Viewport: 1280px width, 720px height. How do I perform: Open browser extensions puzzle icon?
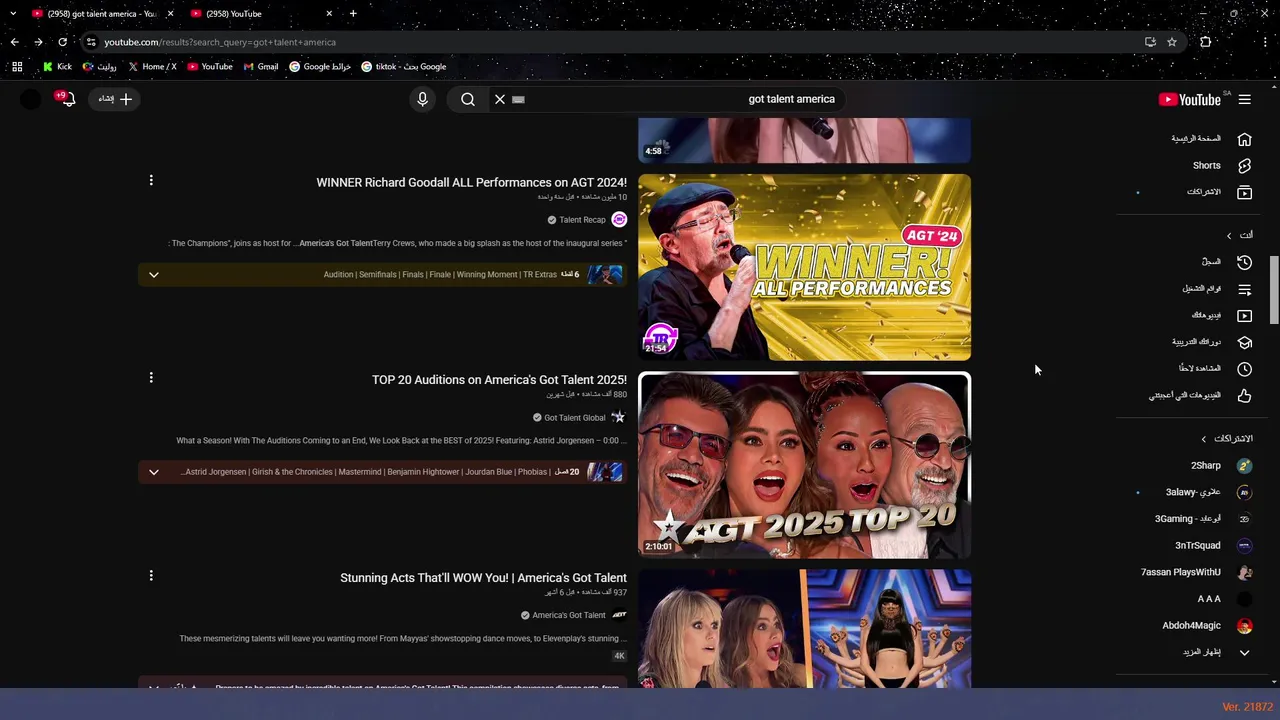point(1206,42)
